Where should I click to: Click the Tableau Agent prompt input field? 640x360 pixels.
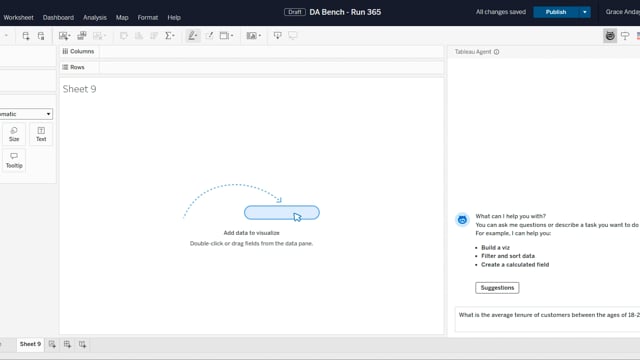pyautogui.click(x=547, y=320)
